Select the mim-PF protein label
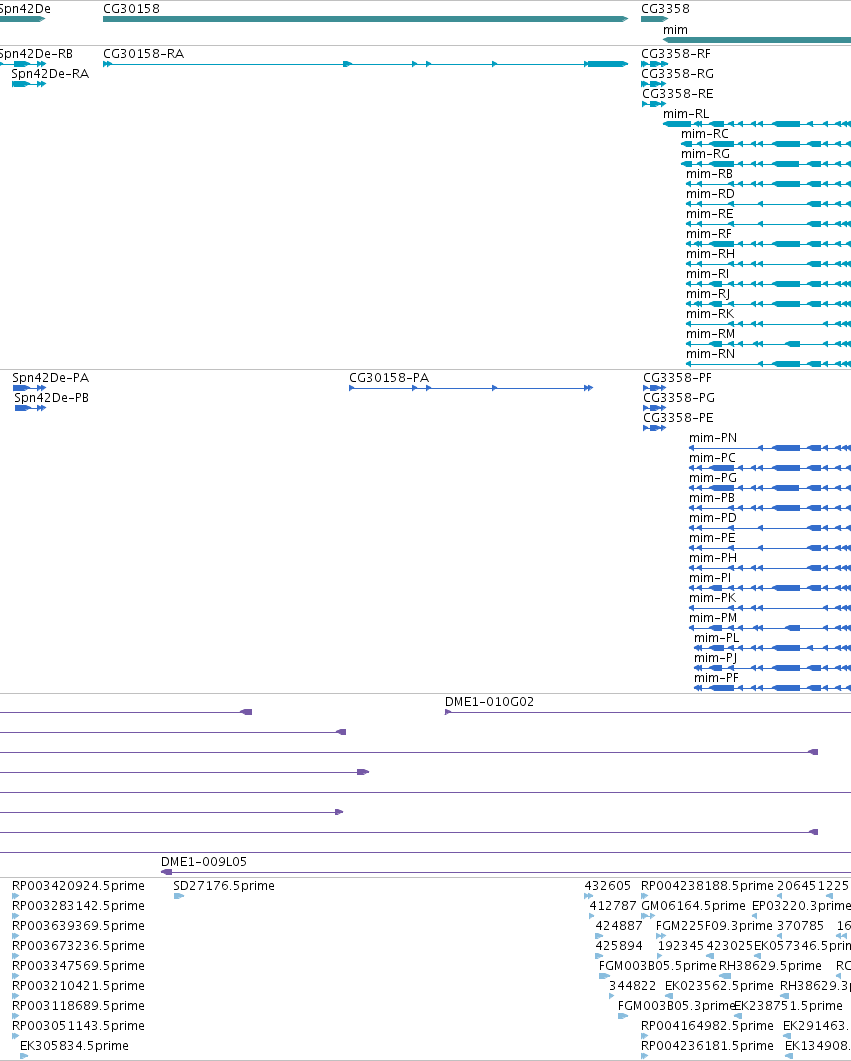Viewport: 851px width, 1061px height. click(716, 677)
